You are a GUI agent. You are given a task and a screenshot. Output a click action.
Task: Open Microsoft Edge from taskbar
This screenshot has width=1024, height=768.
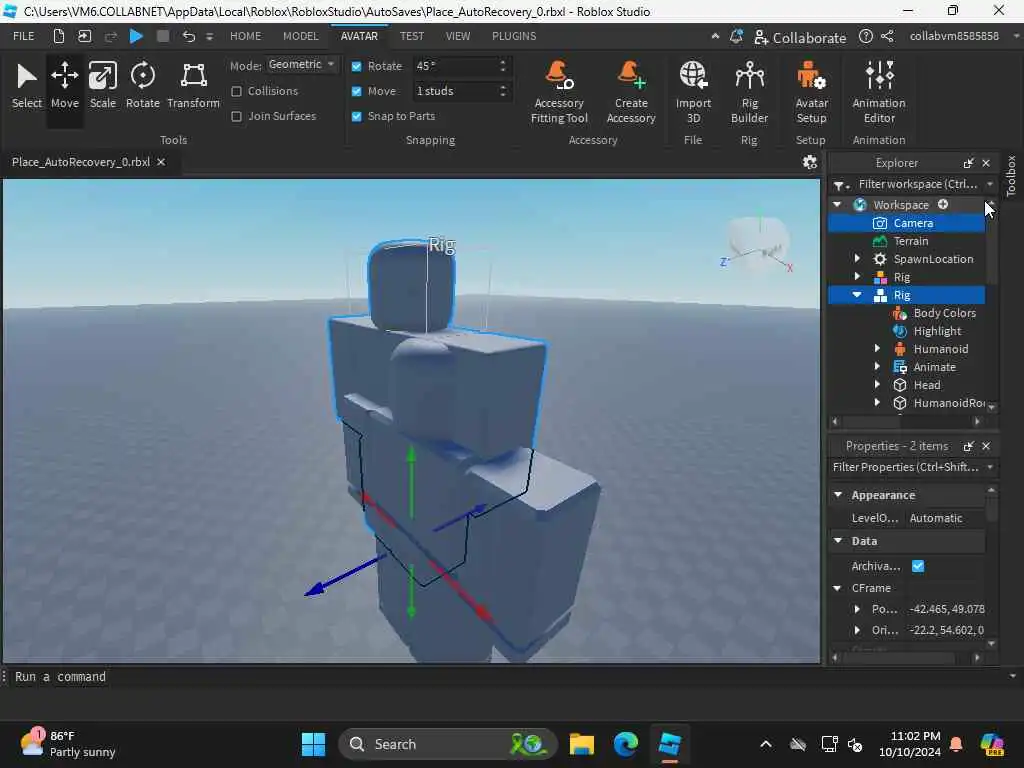coord(625,744)
